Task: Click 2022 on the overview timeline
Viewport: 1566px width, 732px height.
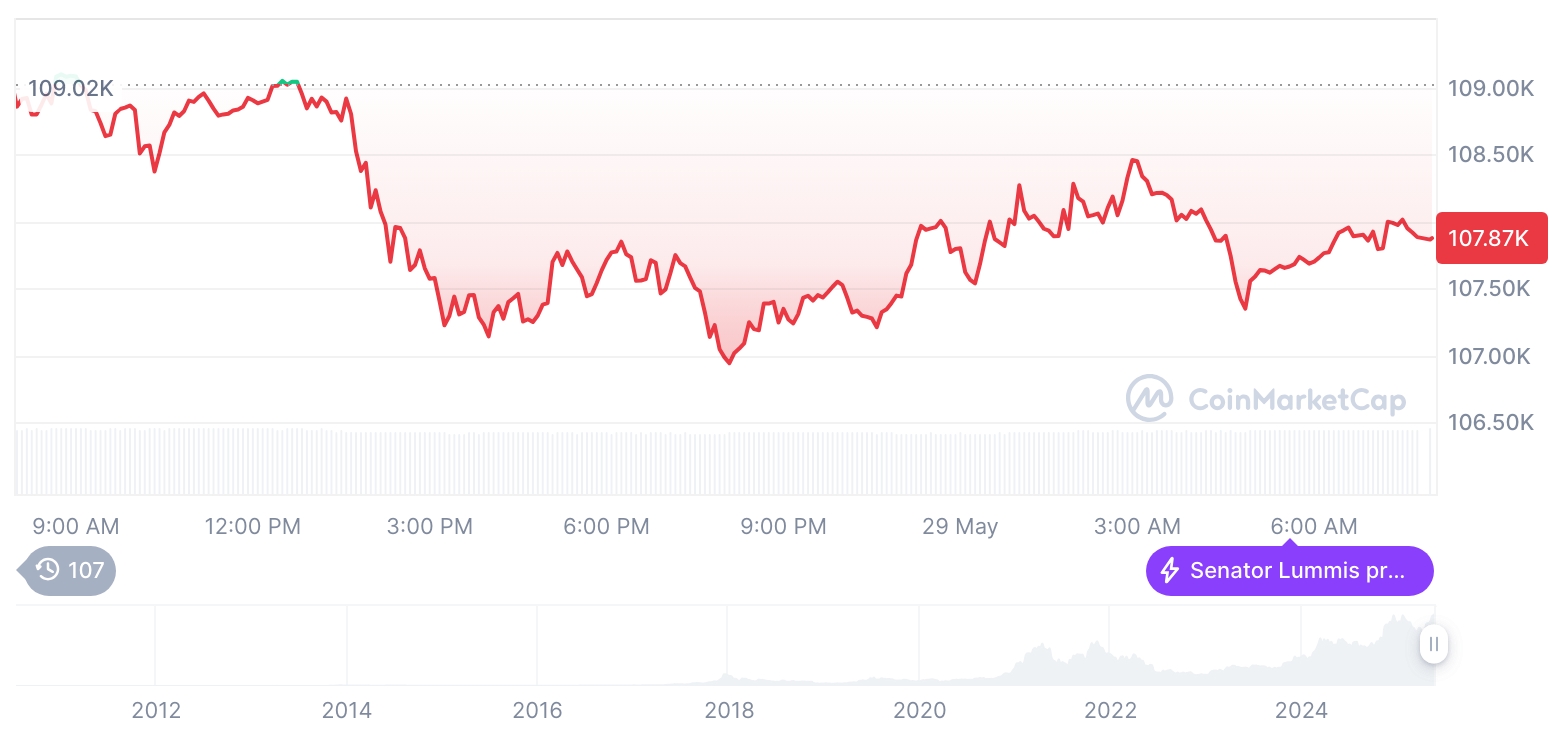Action: (x=1110, y=710)
